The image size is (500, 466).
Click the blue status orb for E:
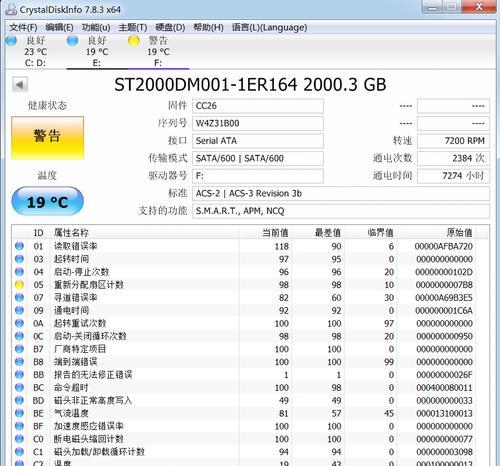point(72,41)
